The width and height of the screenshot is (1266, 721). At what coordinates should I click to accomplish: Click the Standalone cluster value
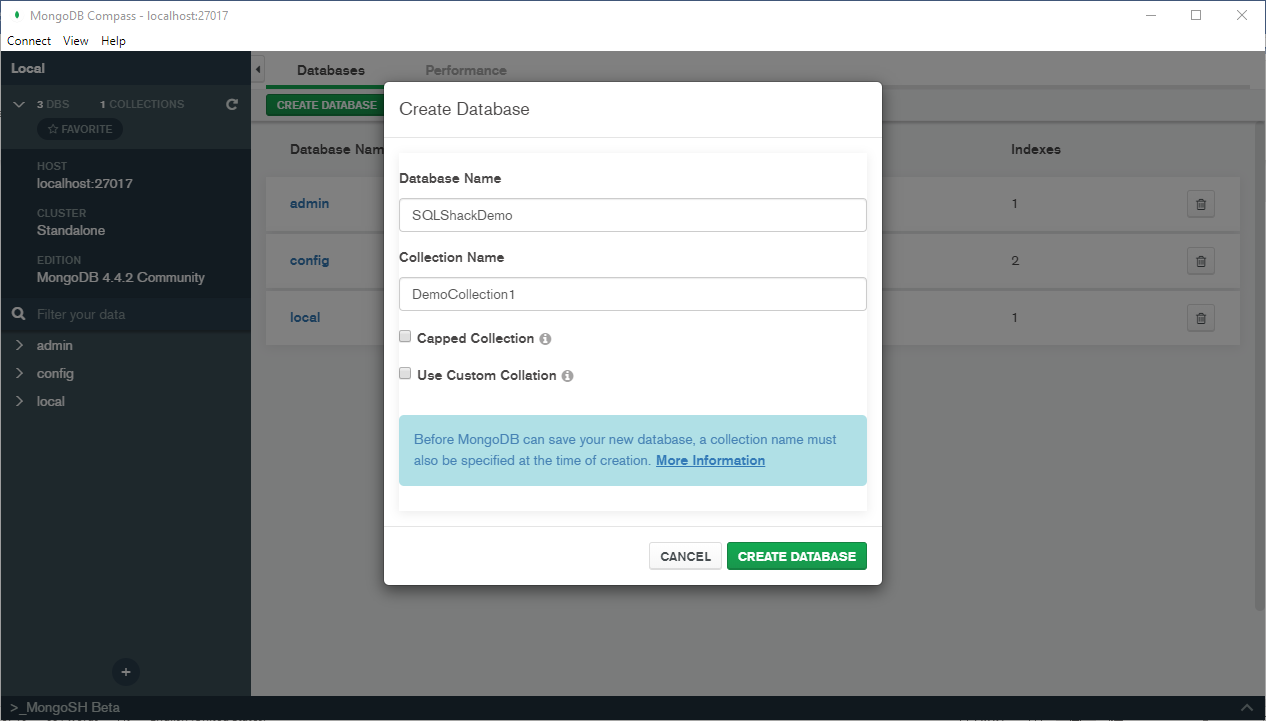tap(71, 231)
